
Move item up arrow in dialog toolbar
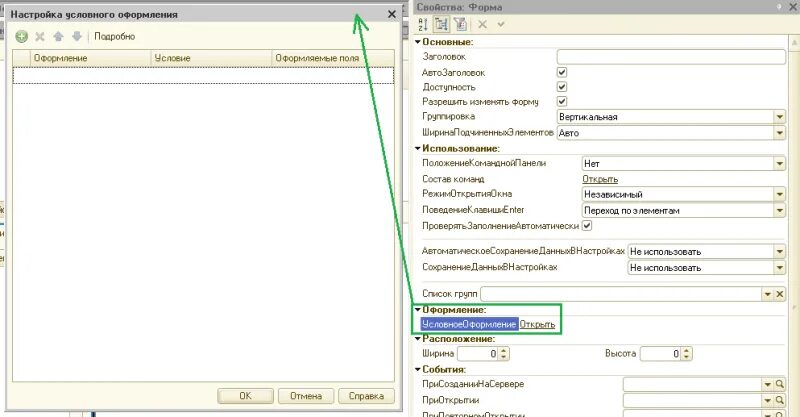click(58, 36)
